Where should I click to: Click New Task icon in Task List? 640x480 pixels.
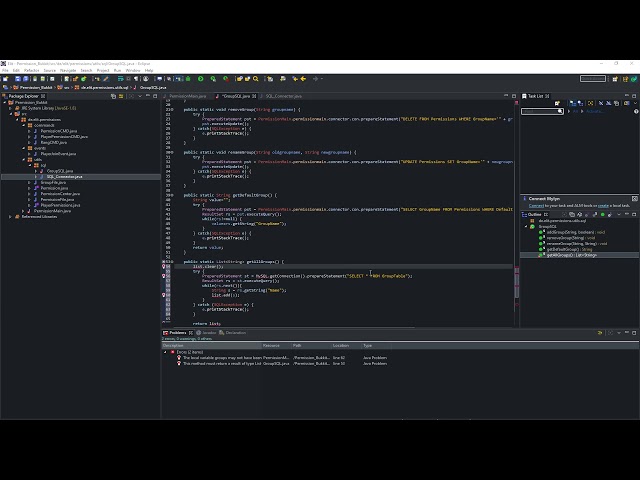[x=558, y=103]
